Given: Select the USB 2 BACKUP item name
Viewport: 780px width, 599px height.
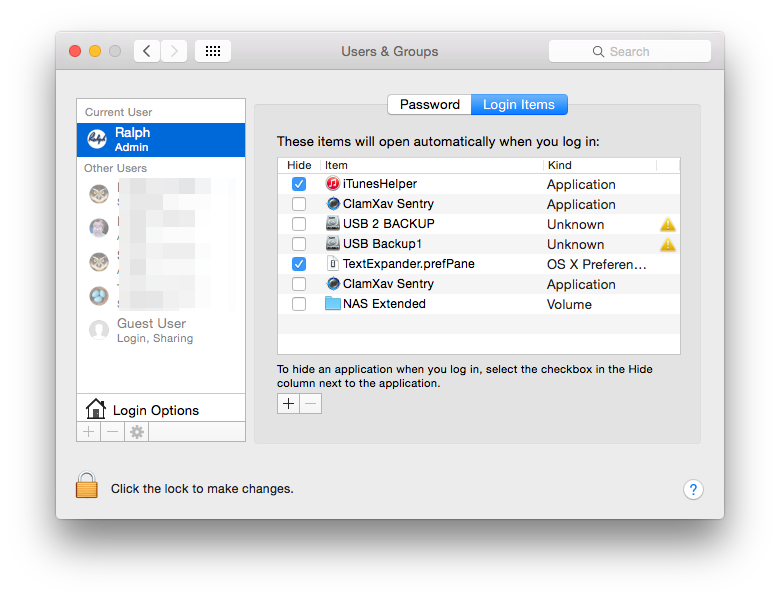Looking at the screenshot, I should (389, 224).
